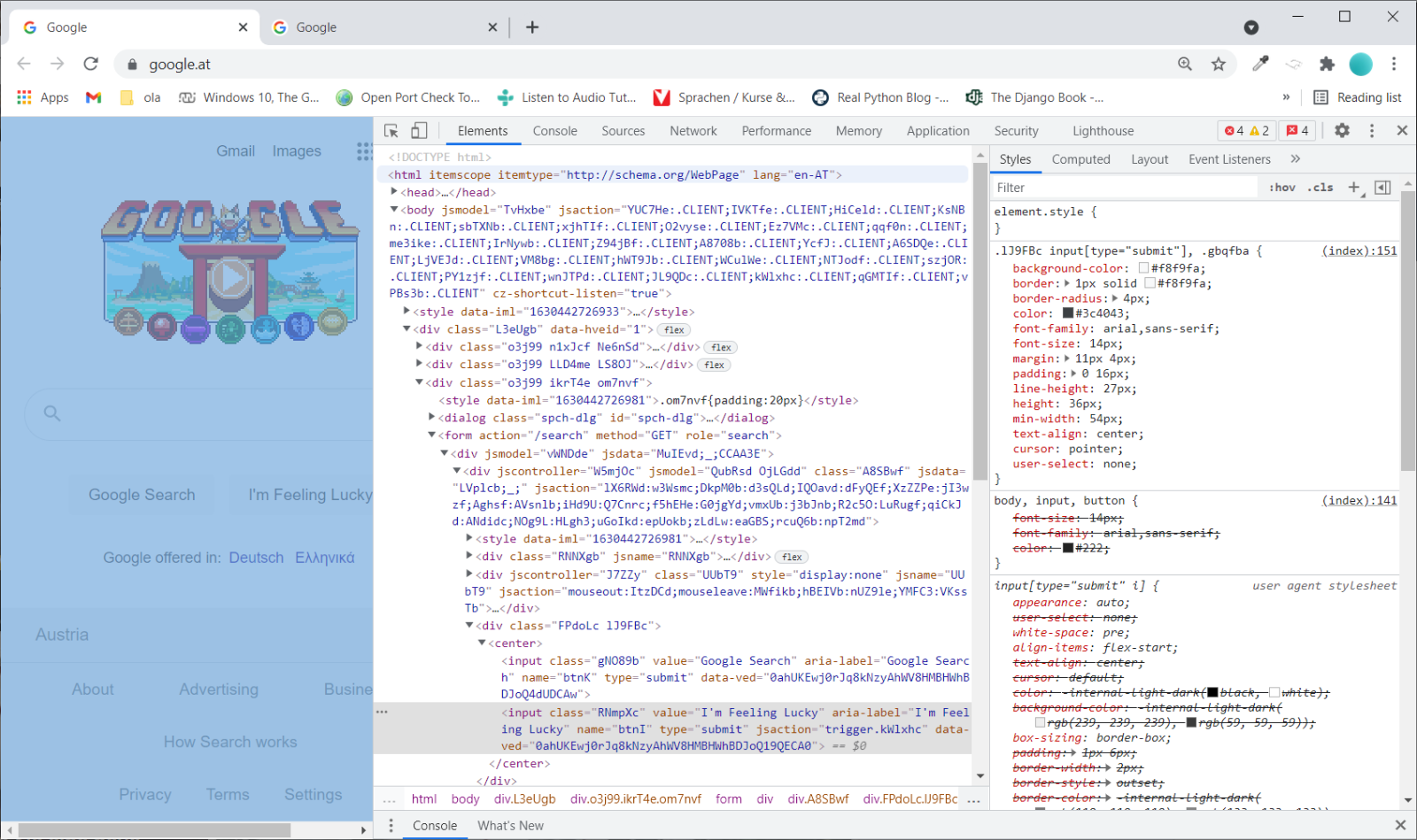This screenshot has width=1417, height=840.
Task: Open Chrome three-dot menu
Action: pos(1394,64)
